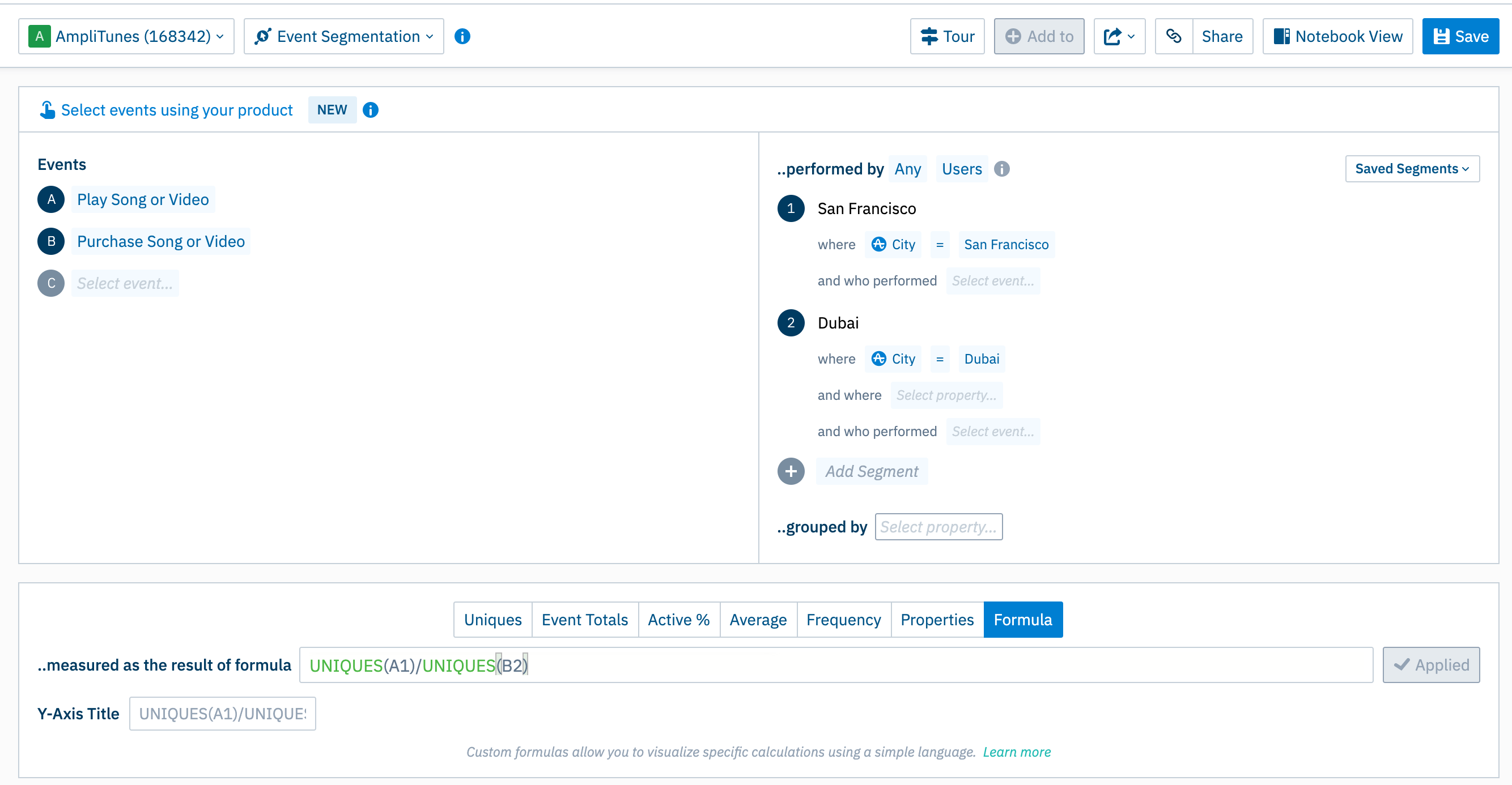Switch to the Event Totals tab
This screenshot has height=785, width=1512.
[x=585, y=620]
